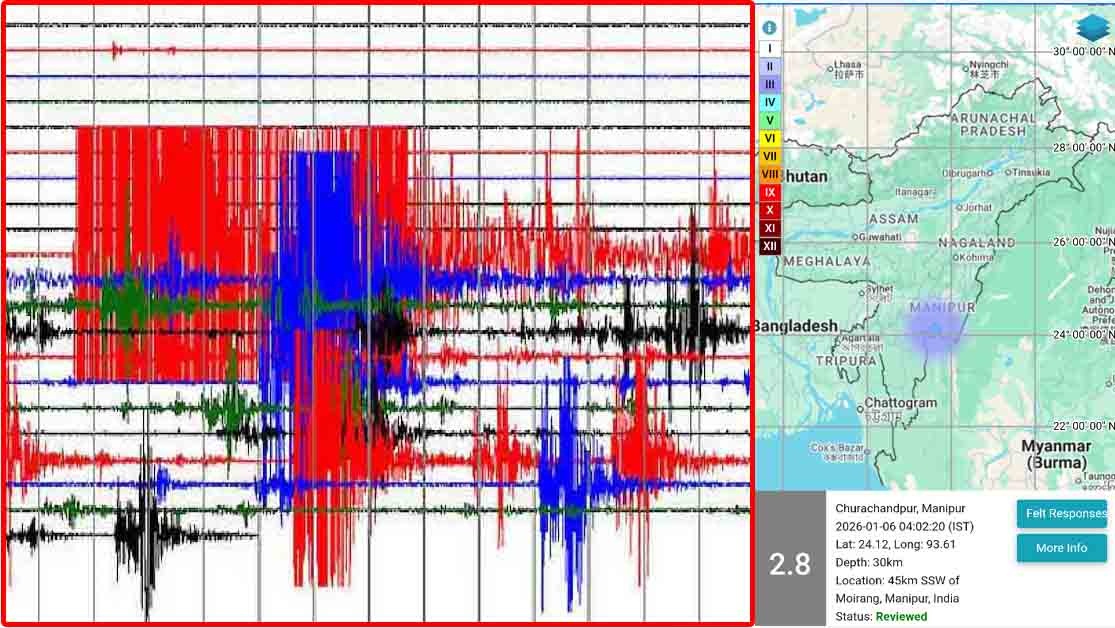Click the red intensity IX swatch

click(x=769, y=192)
